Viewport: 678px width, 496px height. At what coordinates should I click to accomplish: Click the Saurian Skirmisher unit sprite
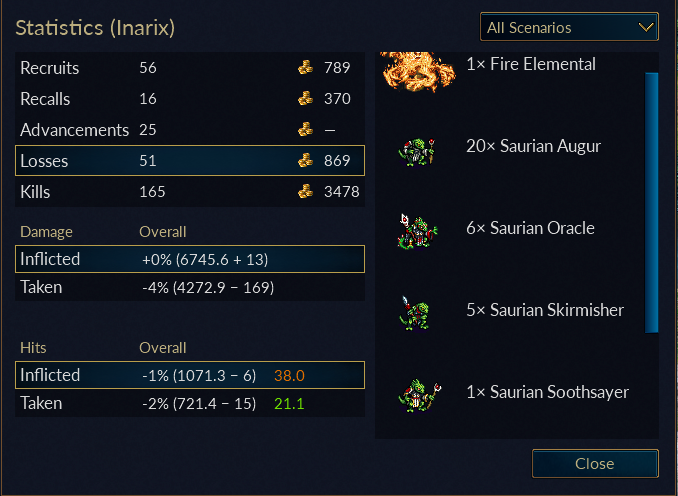[x=415, y=313]
